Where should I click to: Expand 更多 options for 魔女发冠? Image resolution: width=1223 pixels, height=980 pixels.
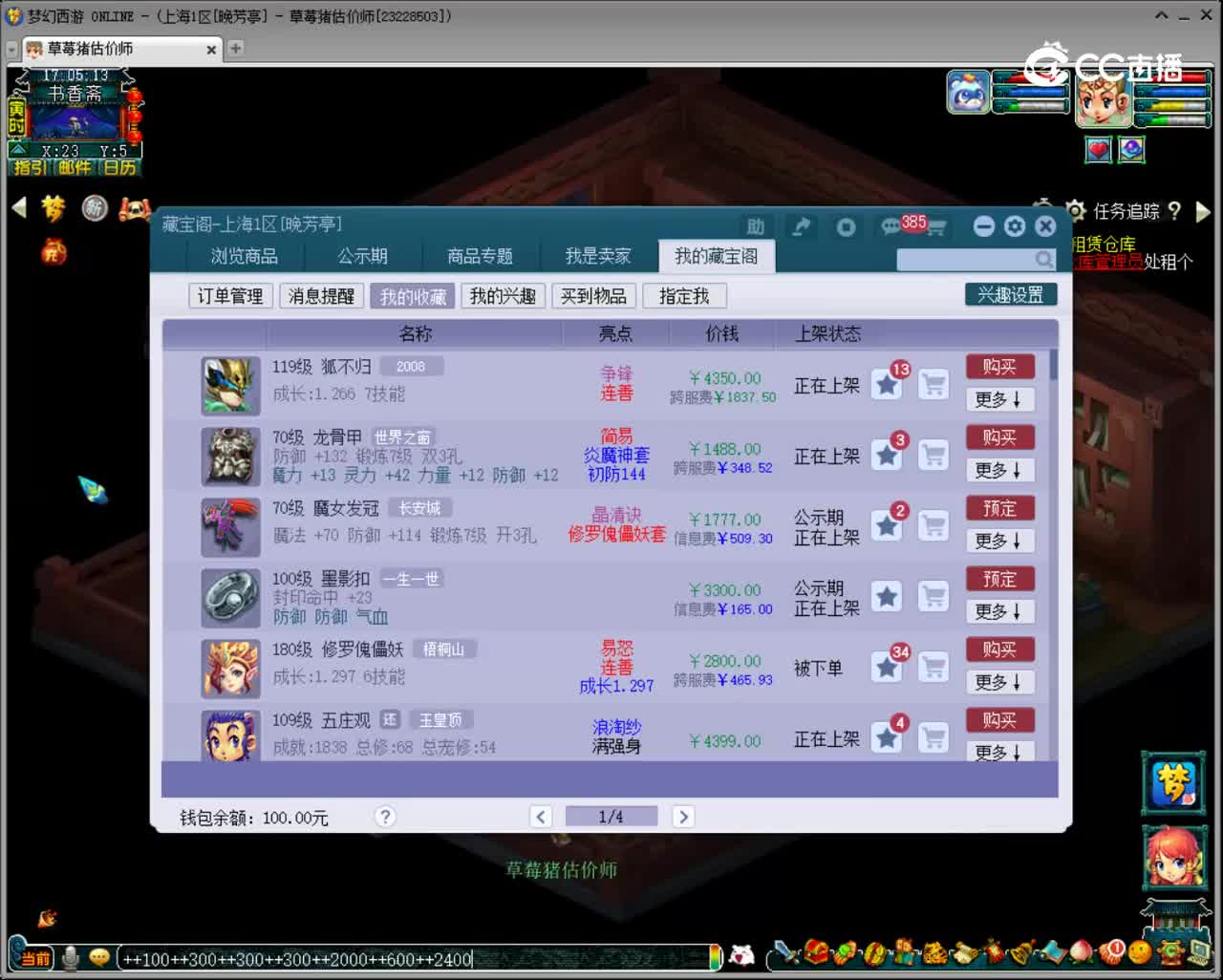pos(999,541)
